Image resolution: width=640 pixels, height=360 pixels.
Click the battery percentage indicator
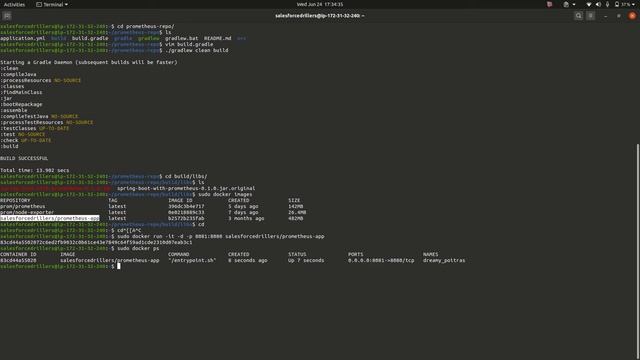click(x=623, y=4)
